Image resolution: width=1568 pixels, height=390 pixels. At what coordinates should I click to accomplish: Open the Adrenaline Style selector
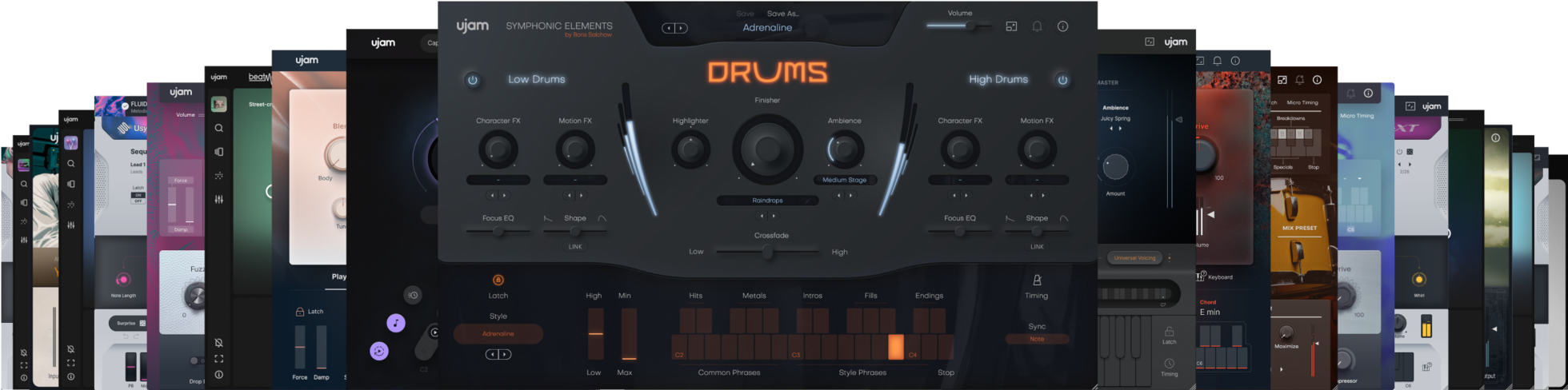click(x=498, y=333)
